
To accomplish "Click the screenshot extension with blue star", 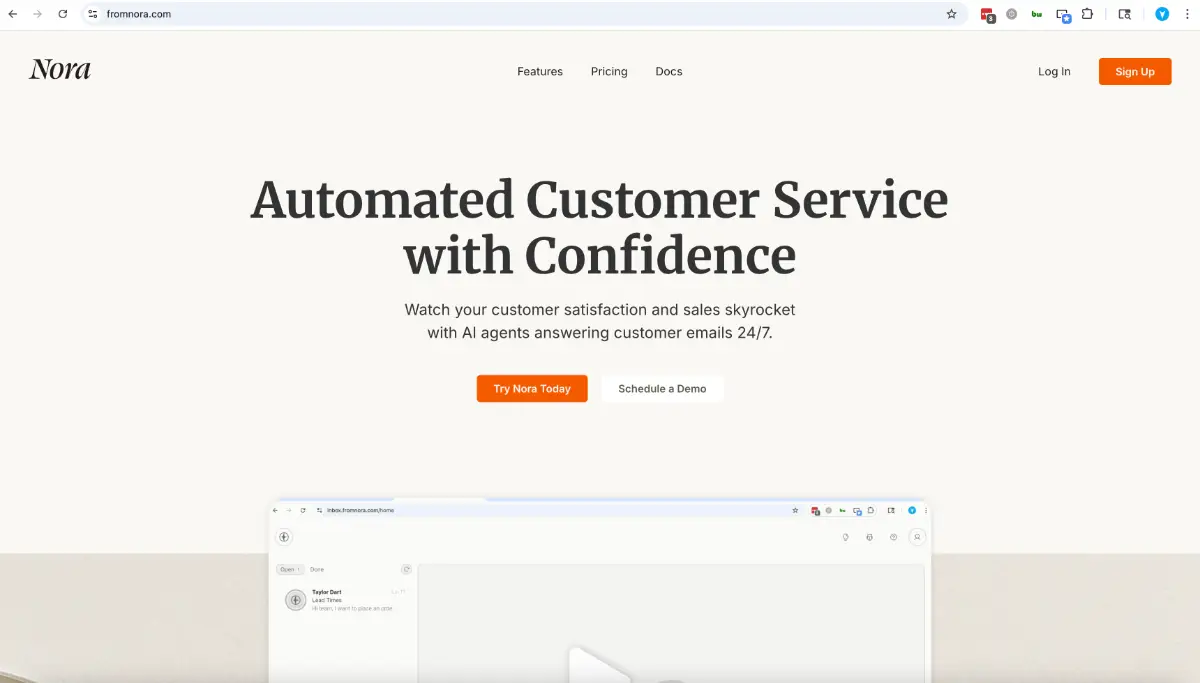I will click(x=1063, y=15).
